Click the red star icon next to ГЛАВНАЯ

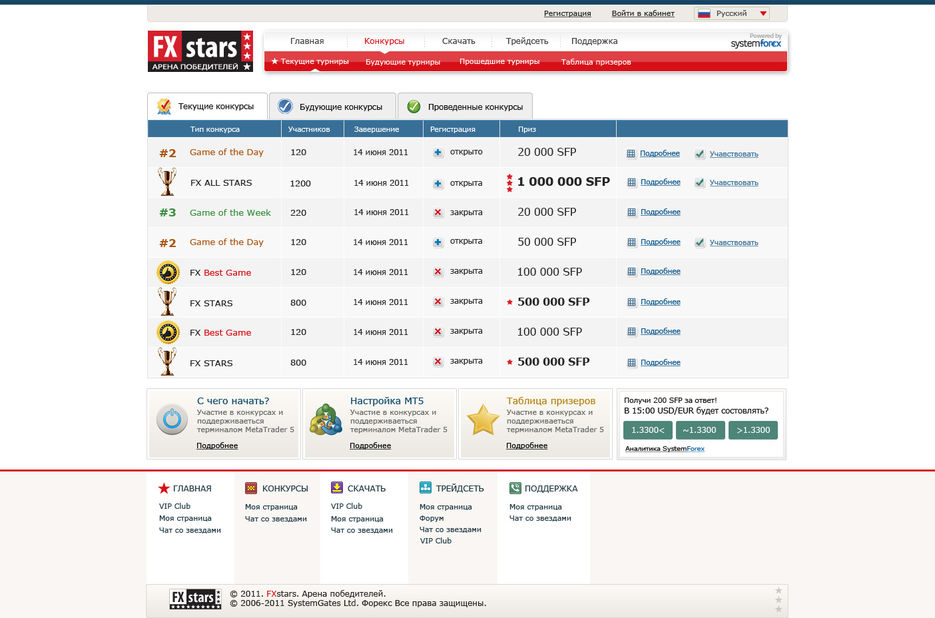pyautogui.click(x=164, y=488)
